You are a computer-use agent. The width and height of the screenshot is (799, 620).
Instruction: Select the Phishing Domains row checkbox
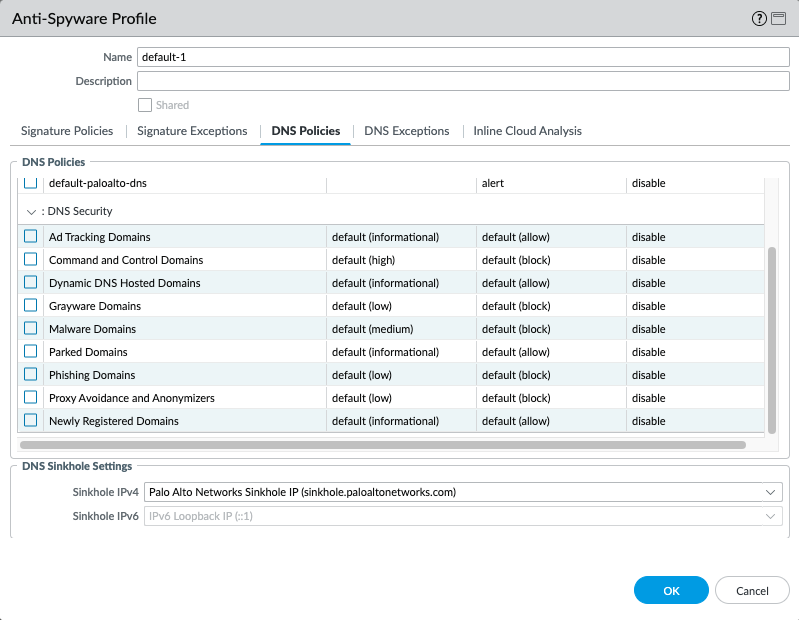pos(31,375)
